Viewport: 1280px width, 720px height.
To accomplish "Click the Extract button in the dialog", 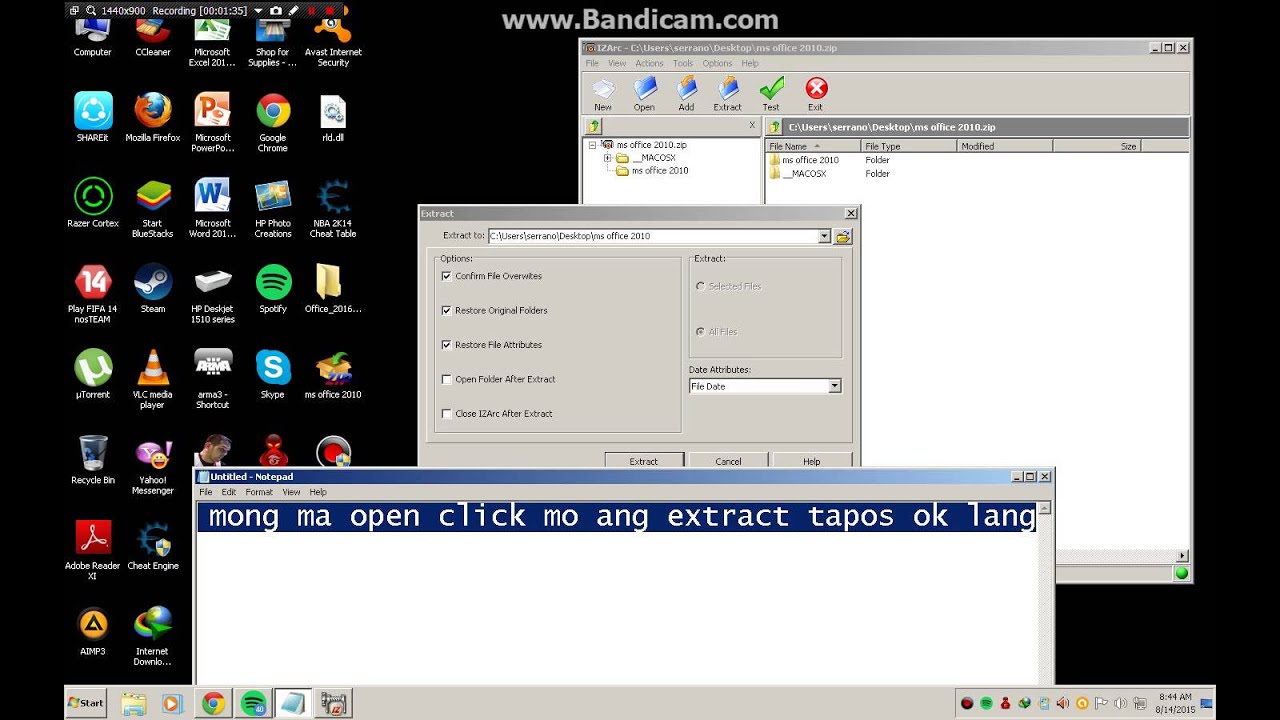I will pos(644,461).
